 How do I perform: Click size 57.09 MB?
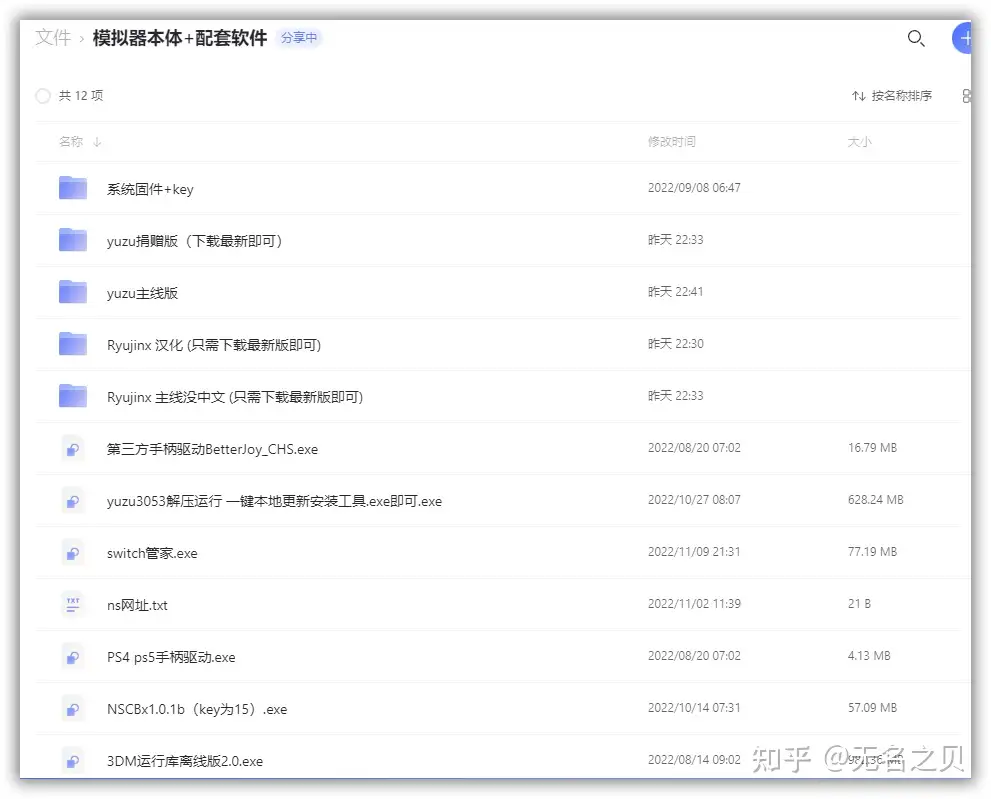pyautogui.click(x=872, y=708)
